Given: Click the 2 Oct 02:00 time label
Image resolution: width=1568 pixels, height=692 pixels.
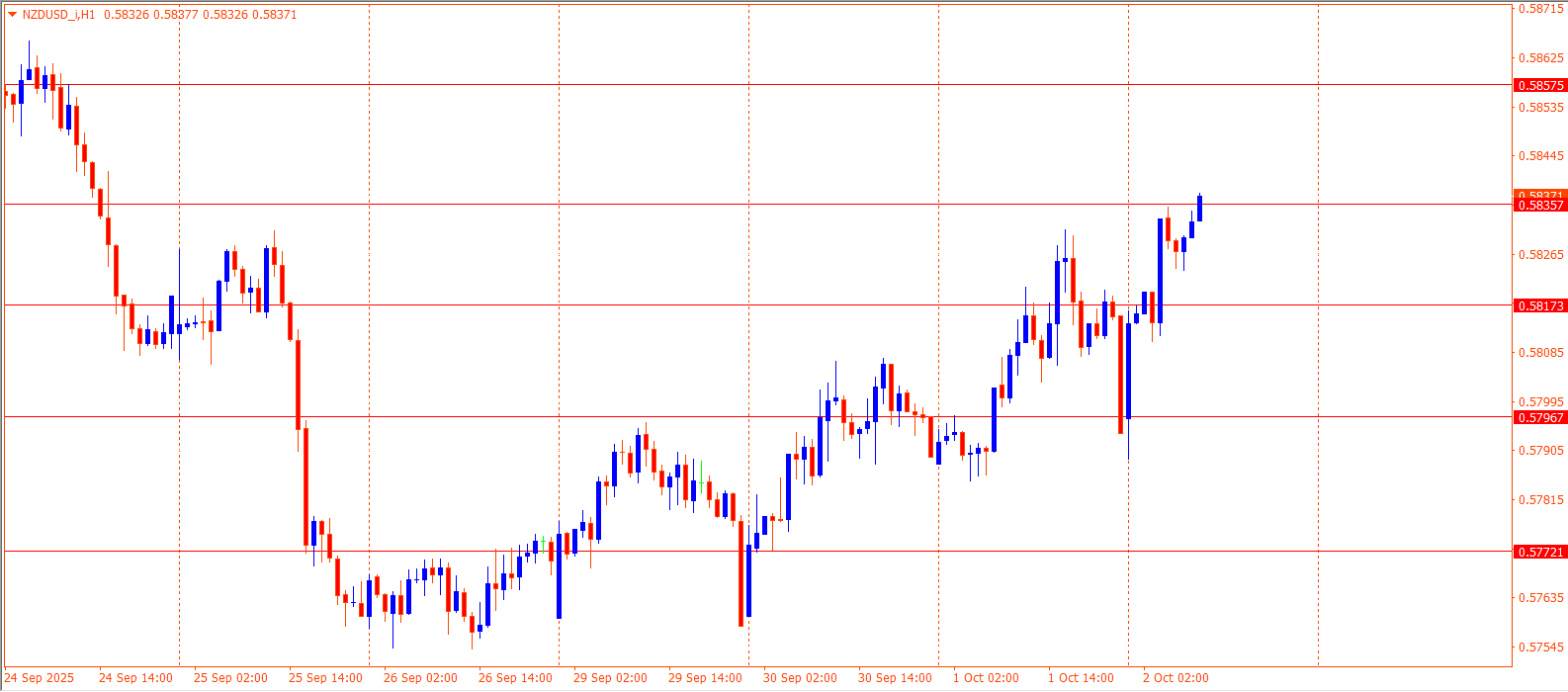Looking at the screenshot, I should click(1176, 678).
